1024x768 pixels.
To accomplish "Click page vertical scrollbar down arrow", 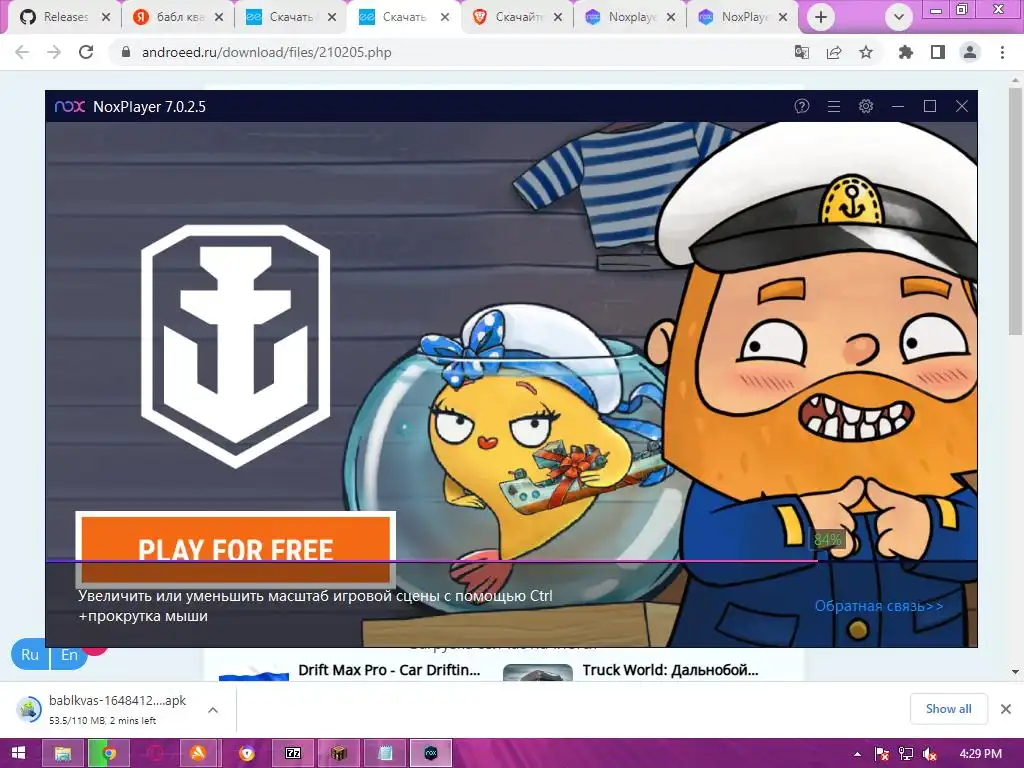I will pos(1015,671).
